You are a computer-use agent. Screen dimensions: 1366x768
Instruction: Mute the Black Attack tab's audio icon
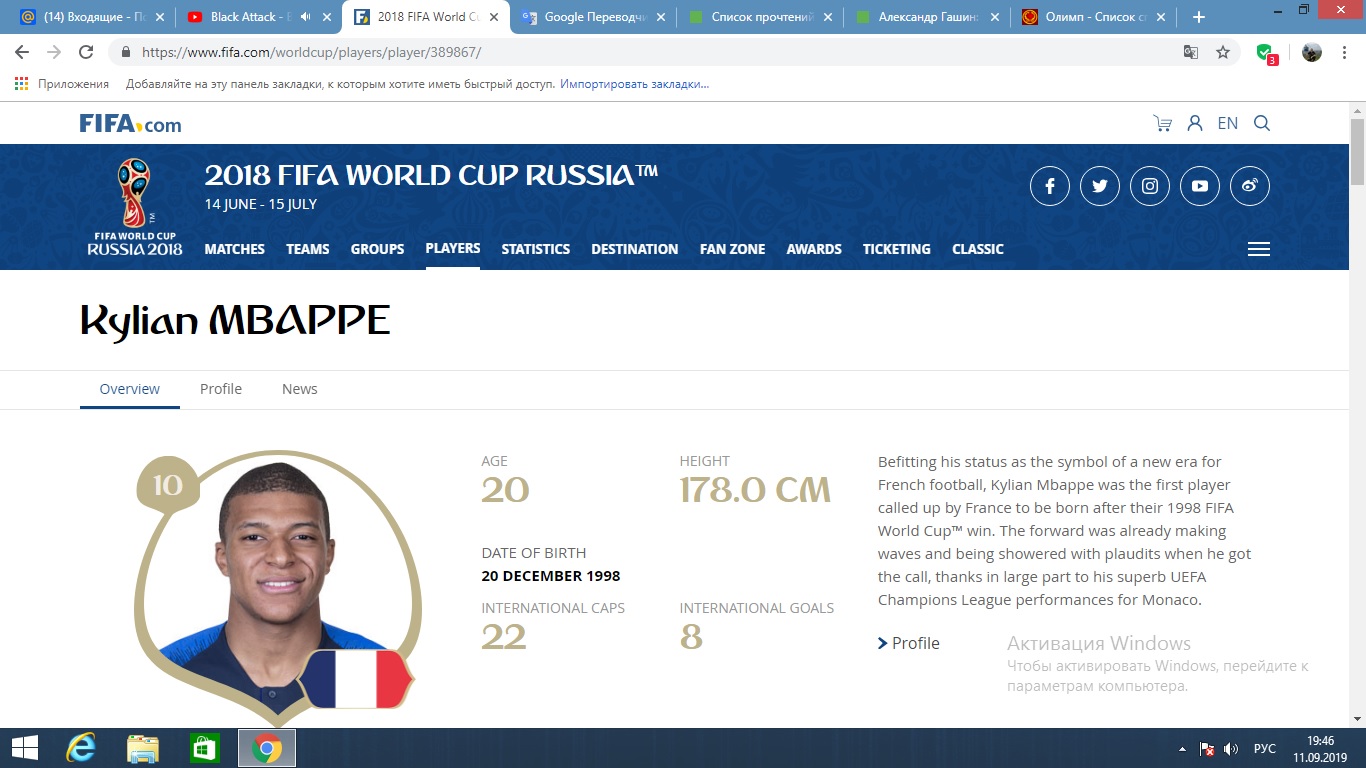click(305, 17)
